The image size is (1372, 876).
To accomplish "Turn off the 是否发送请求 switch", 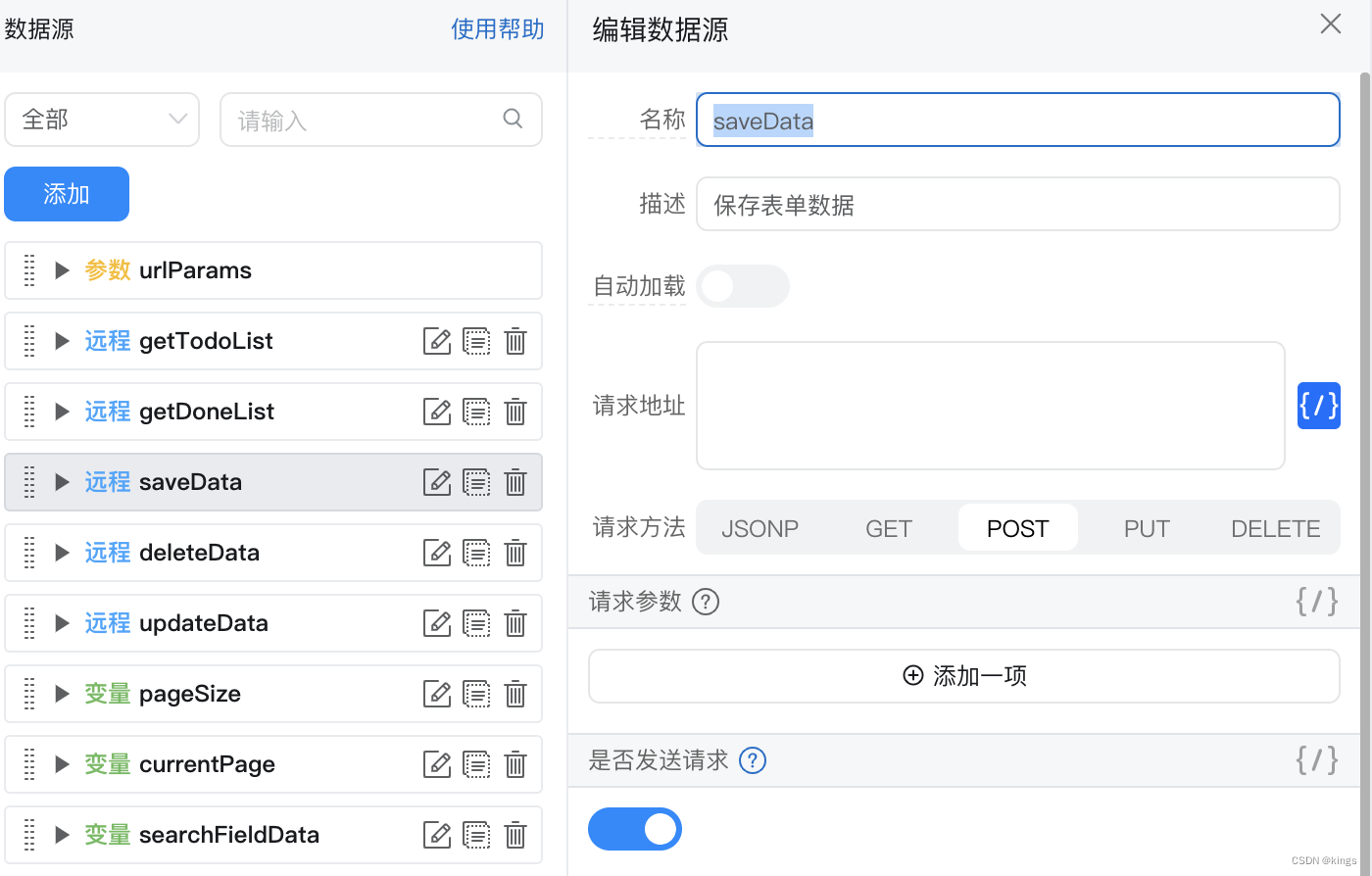I will click(635, 829).
